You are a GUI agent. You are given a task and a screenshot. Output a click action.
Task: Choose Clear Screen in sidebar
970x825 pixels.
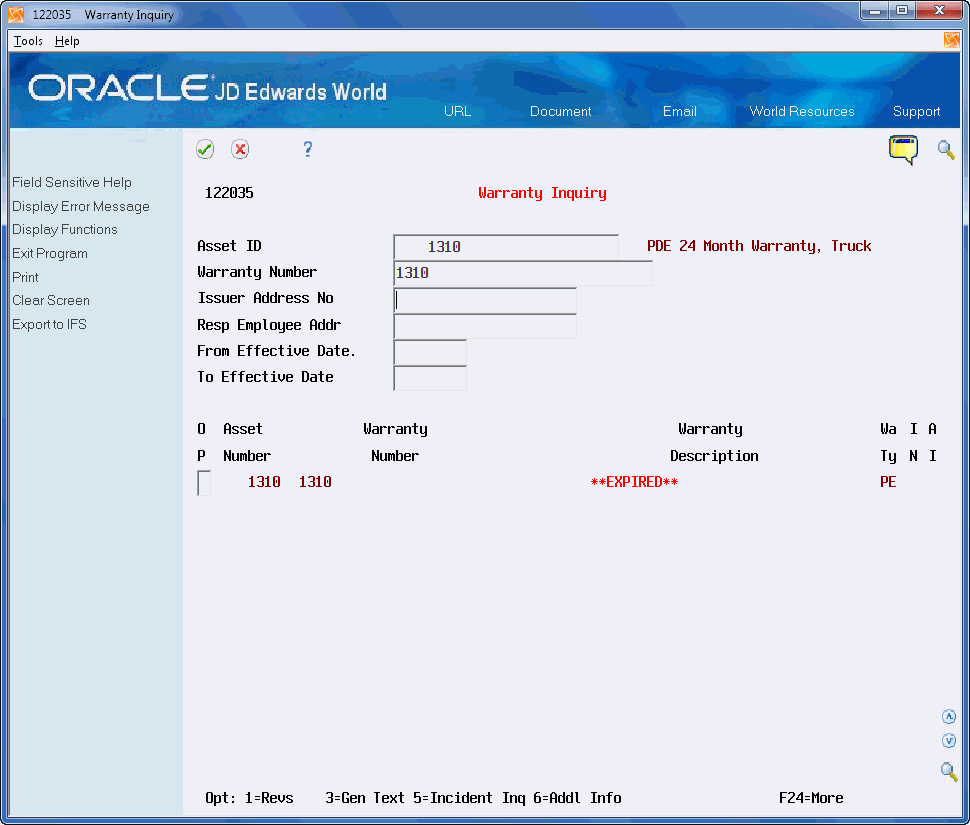pos(51,301)
